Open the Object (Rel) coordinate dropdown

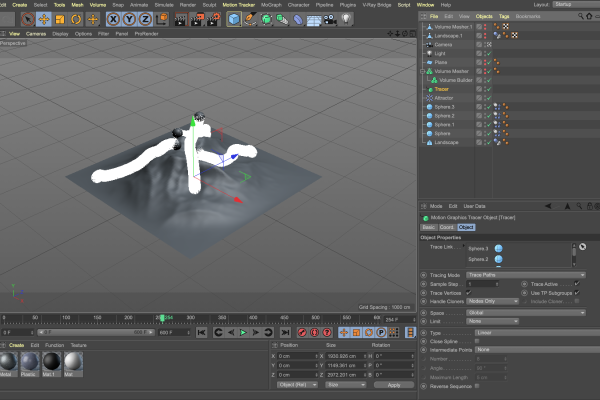coord(297,385)
